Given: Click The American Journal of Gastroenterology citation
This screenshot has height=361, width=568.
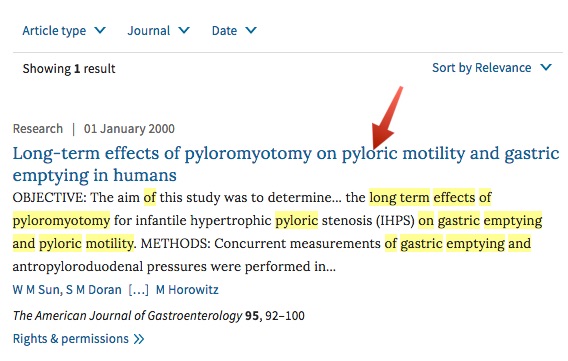Looking at the screenshot, I should pos(159,316).
